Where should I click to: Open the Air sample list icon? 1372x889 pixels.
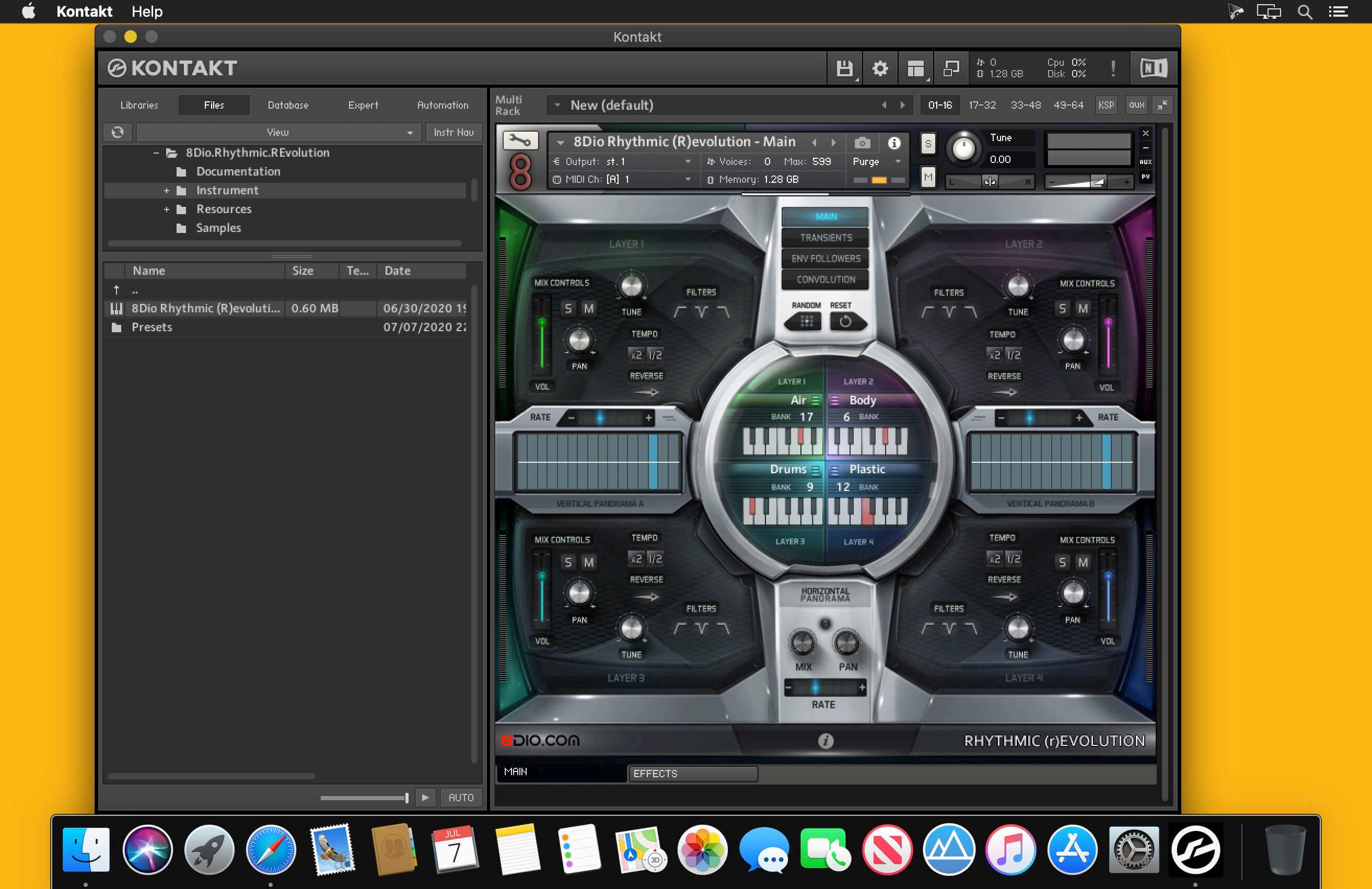(x=816, y=400)
